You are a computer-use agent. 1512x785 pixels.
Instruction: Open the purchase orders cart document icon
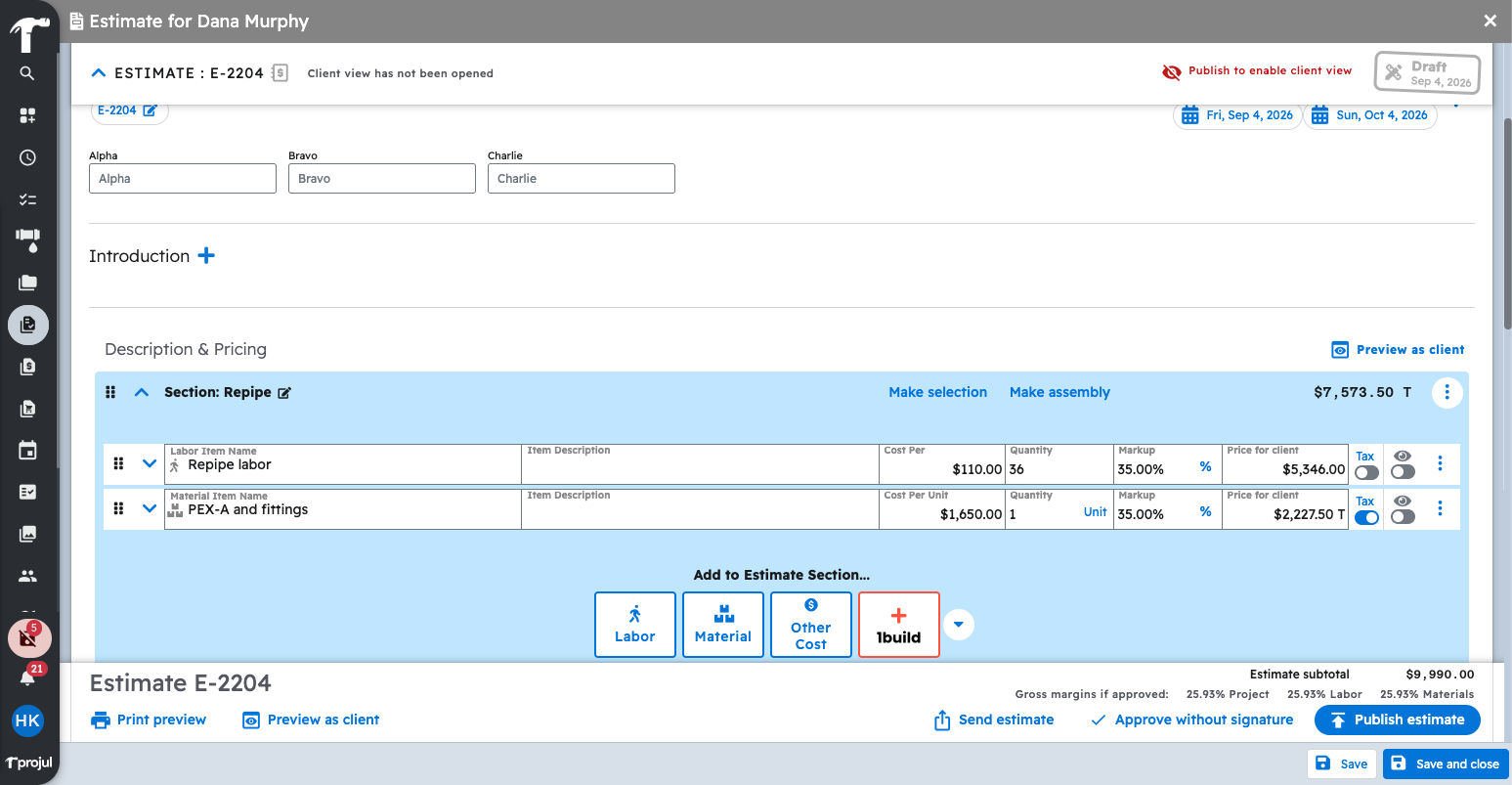pos(27,409)
